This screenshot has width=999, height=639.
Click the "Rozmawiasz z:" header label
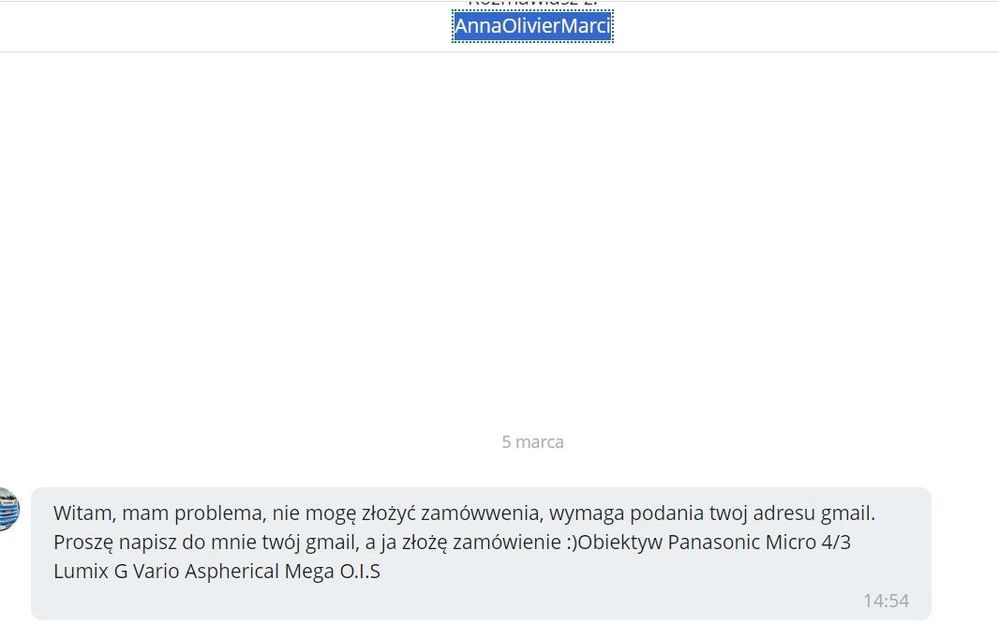coord(532,3)
